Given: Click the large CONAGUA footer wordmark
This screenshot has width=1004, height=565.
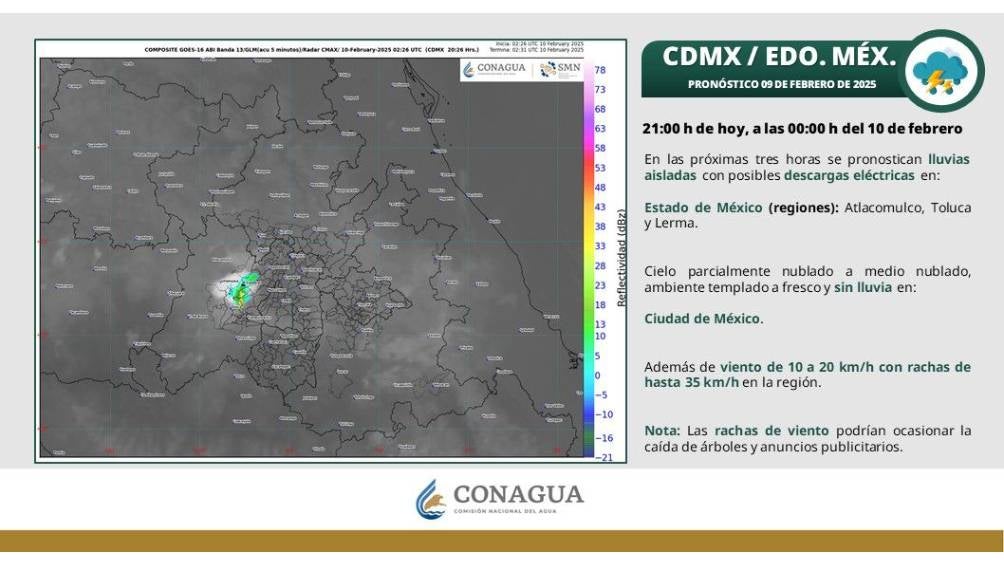Looking at the screenshot, I should click(x=518, y=494).
